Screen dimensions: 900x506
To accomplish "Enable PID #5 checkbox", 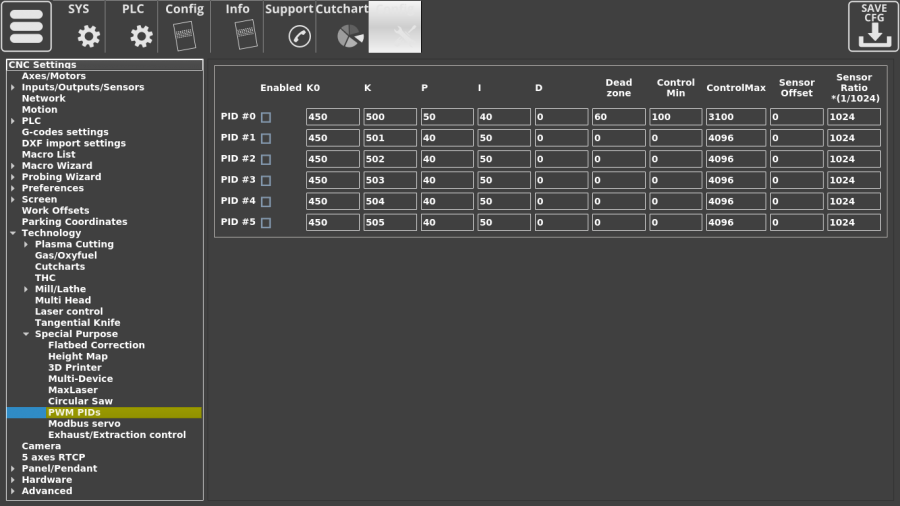I will pos(266,223).
